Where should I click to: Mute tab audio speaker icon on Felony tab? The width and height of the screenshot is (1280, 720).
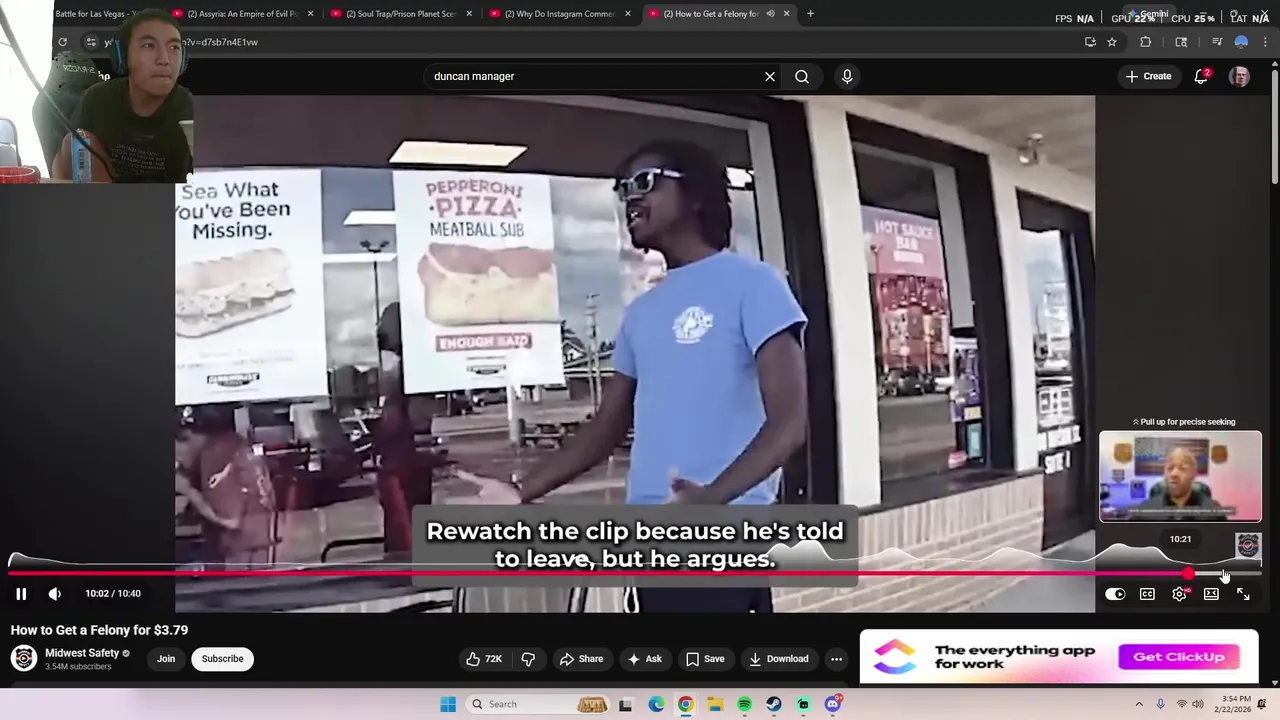coord(770,14)
